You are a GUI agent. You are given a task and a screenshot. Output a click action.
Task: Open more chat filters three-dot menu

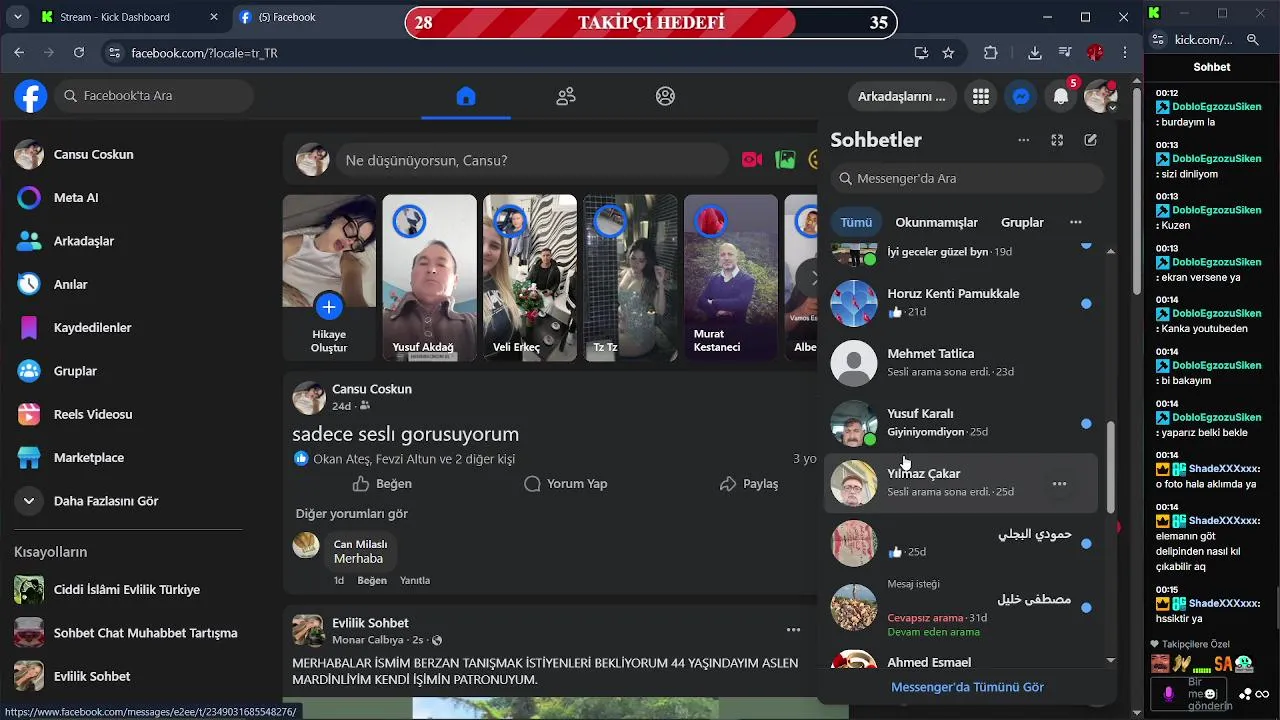pyautogui.click(x=1076, y=222)
